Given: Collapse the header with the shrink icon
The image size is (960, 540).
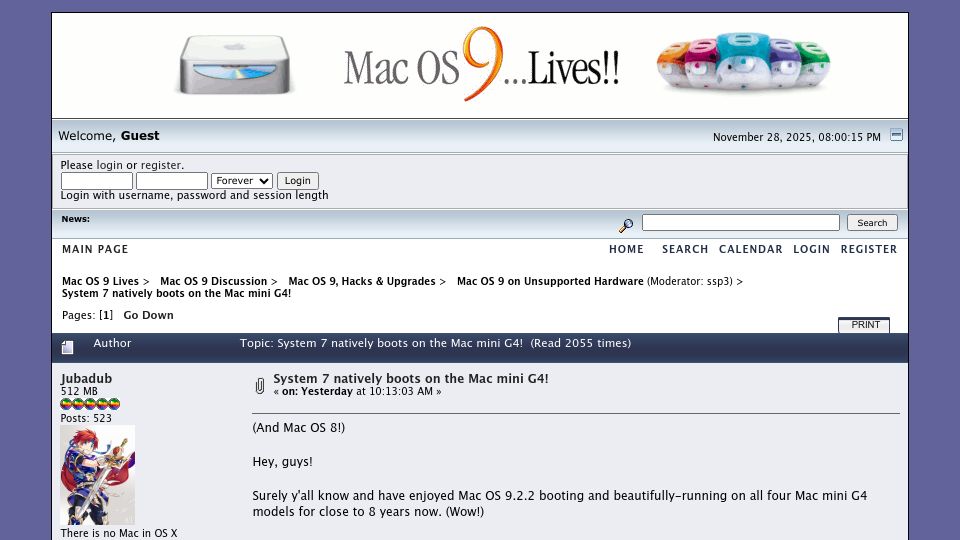Looking at the screenshot, I should coord(896,135).
